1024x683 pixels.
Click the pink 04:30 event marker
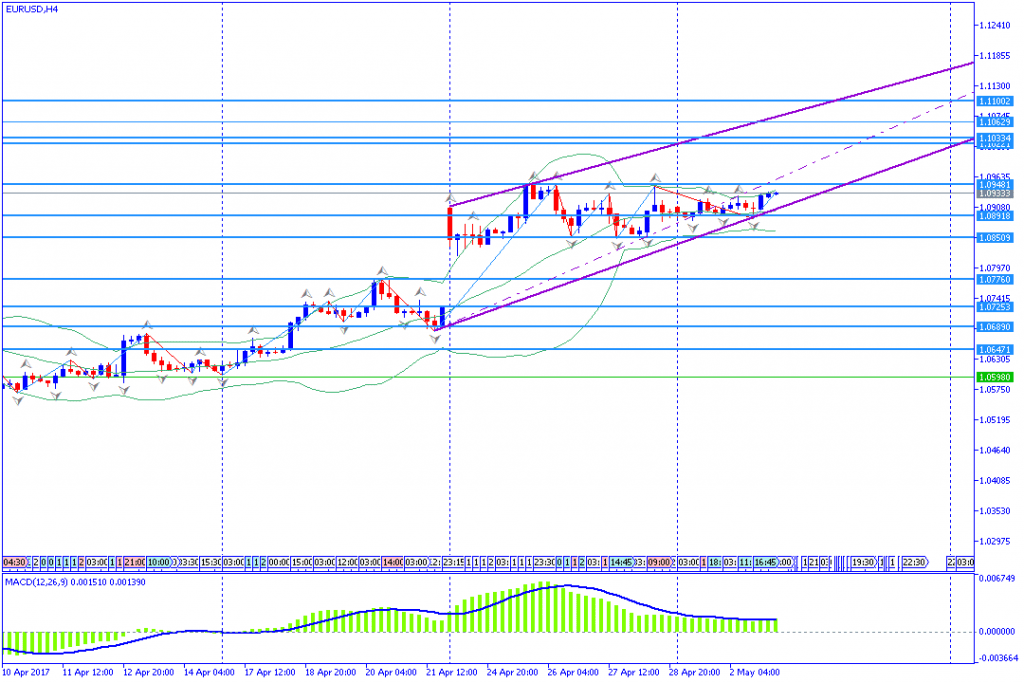click(x=14, y=562)
